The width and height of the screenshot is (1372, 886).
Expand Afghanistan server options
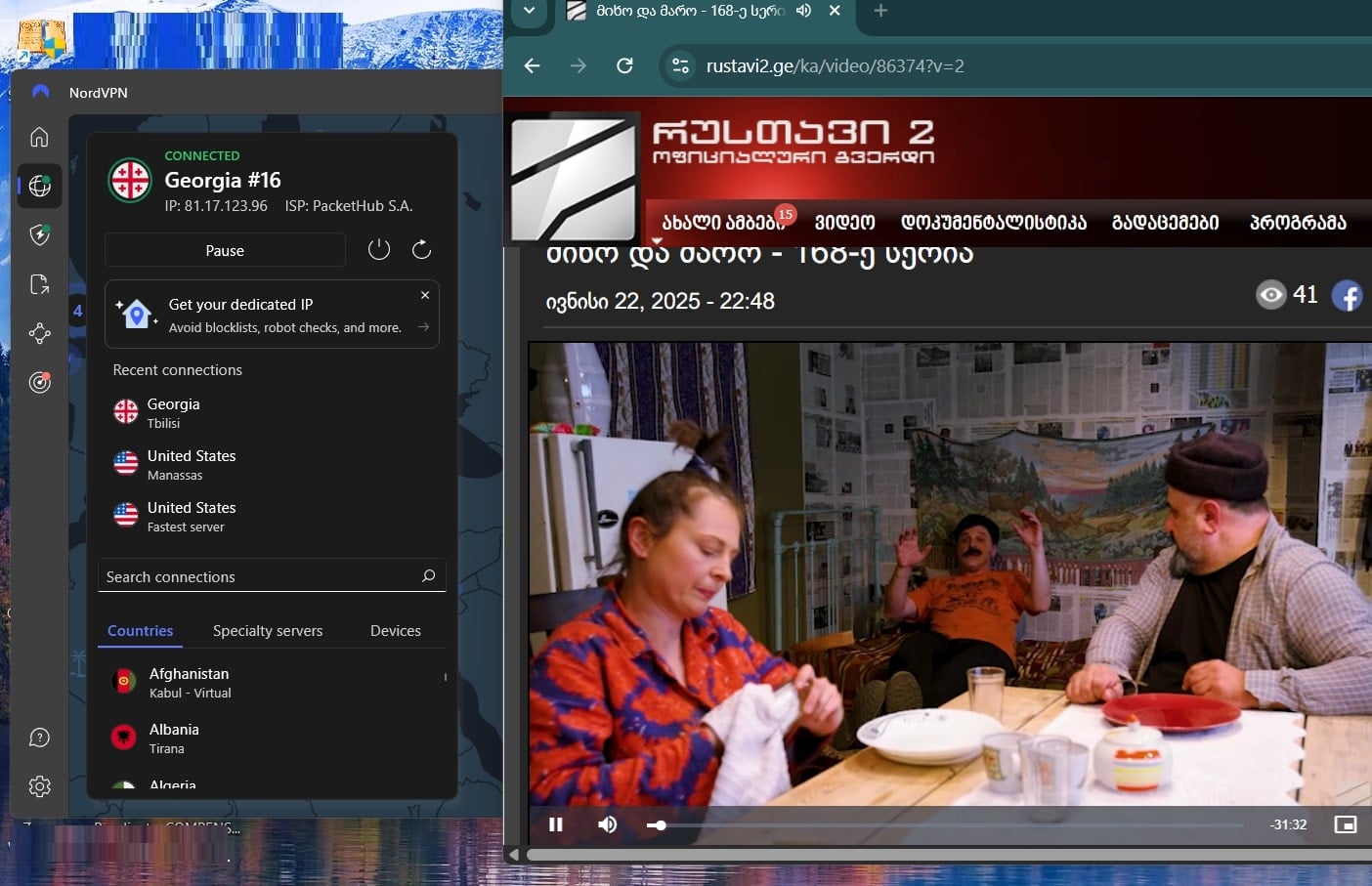point(445,677)
